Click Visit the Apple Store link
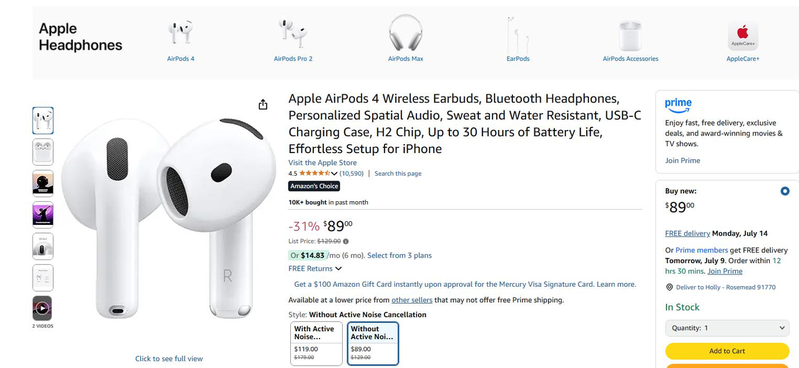The image size is (799, 368). (323, 163)
